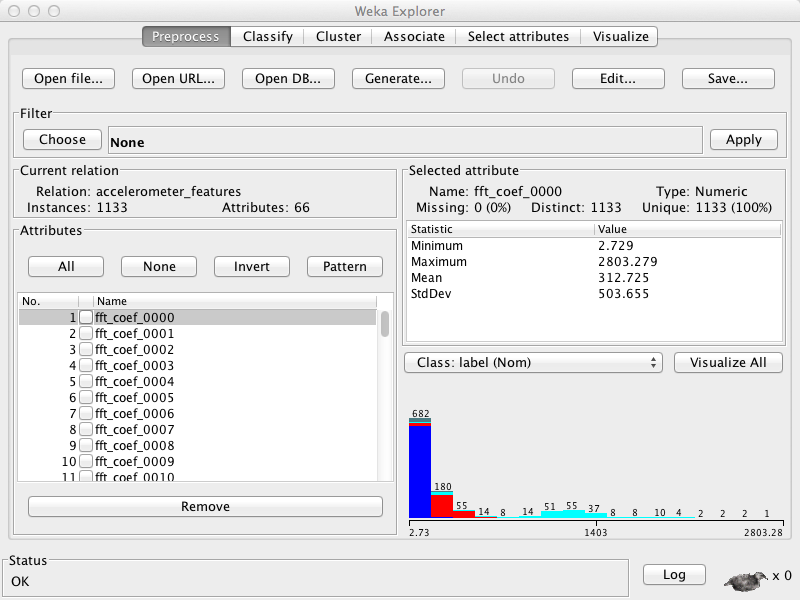Screen dimensions: 800x600
Task: Click the Save... button
Action: pyautogui.click(x=728, y=79)
